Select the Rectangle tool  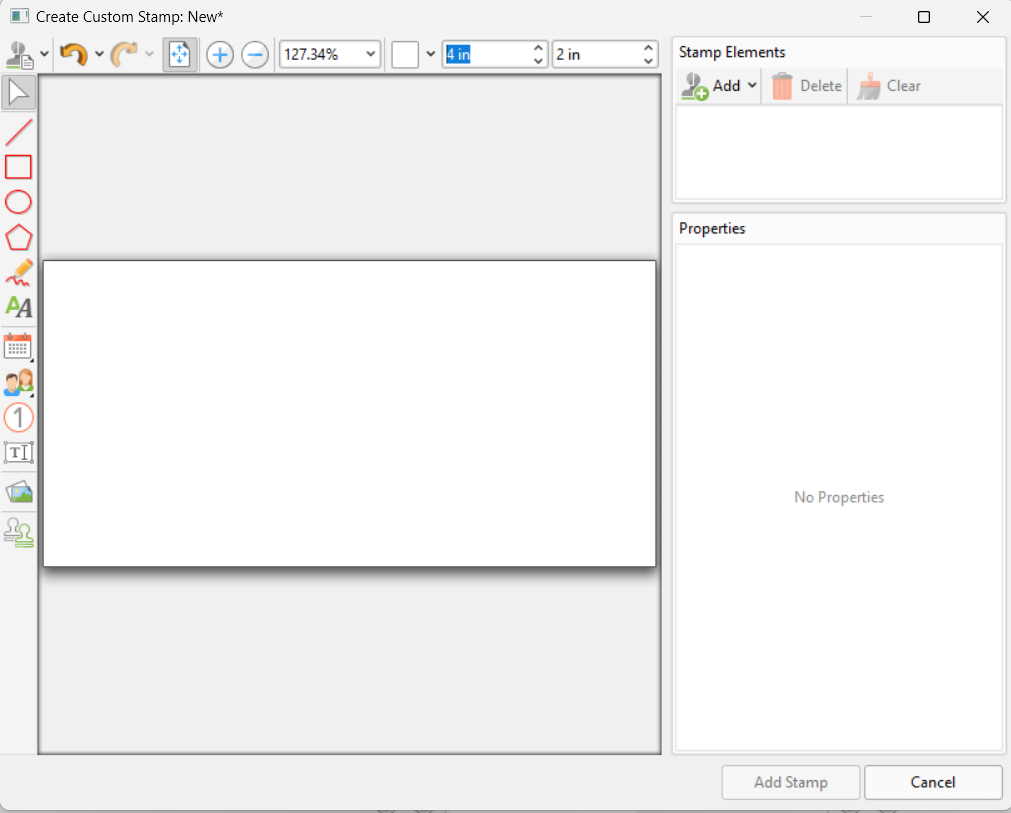tap(18, 167)
